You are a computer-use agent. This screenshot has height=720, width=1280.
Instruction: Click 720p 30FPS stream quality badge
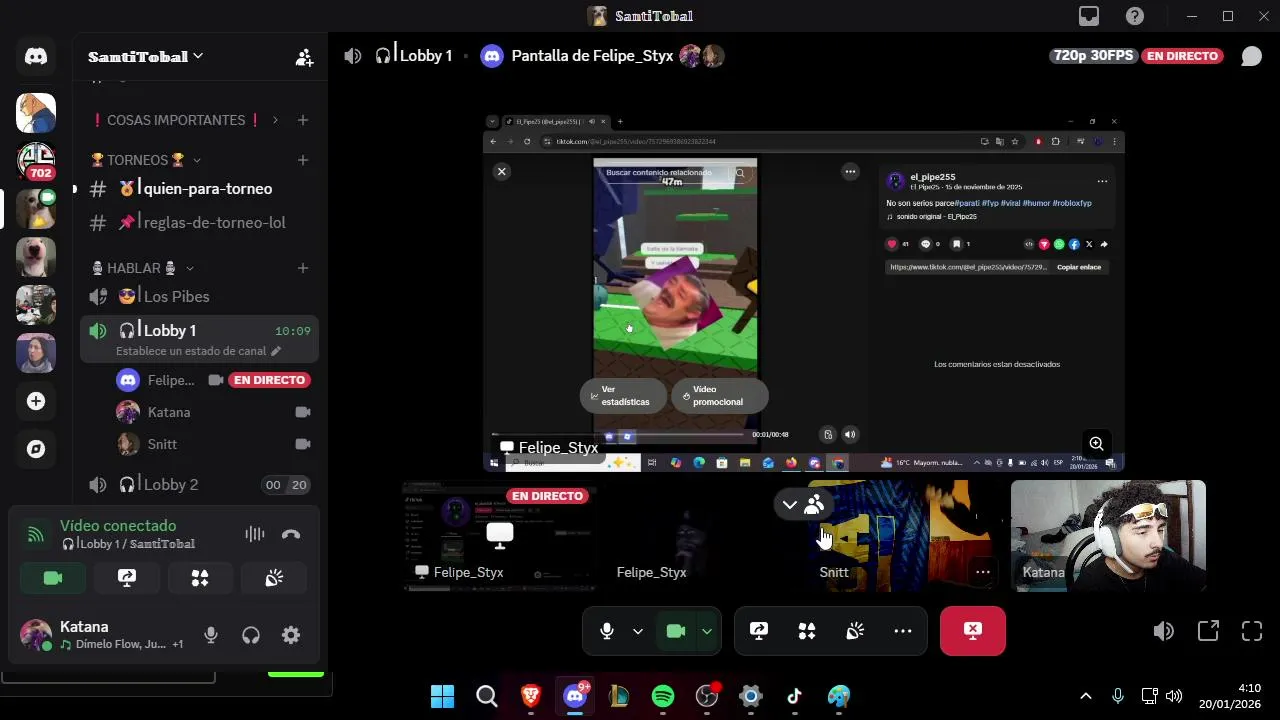(1093, 56)
